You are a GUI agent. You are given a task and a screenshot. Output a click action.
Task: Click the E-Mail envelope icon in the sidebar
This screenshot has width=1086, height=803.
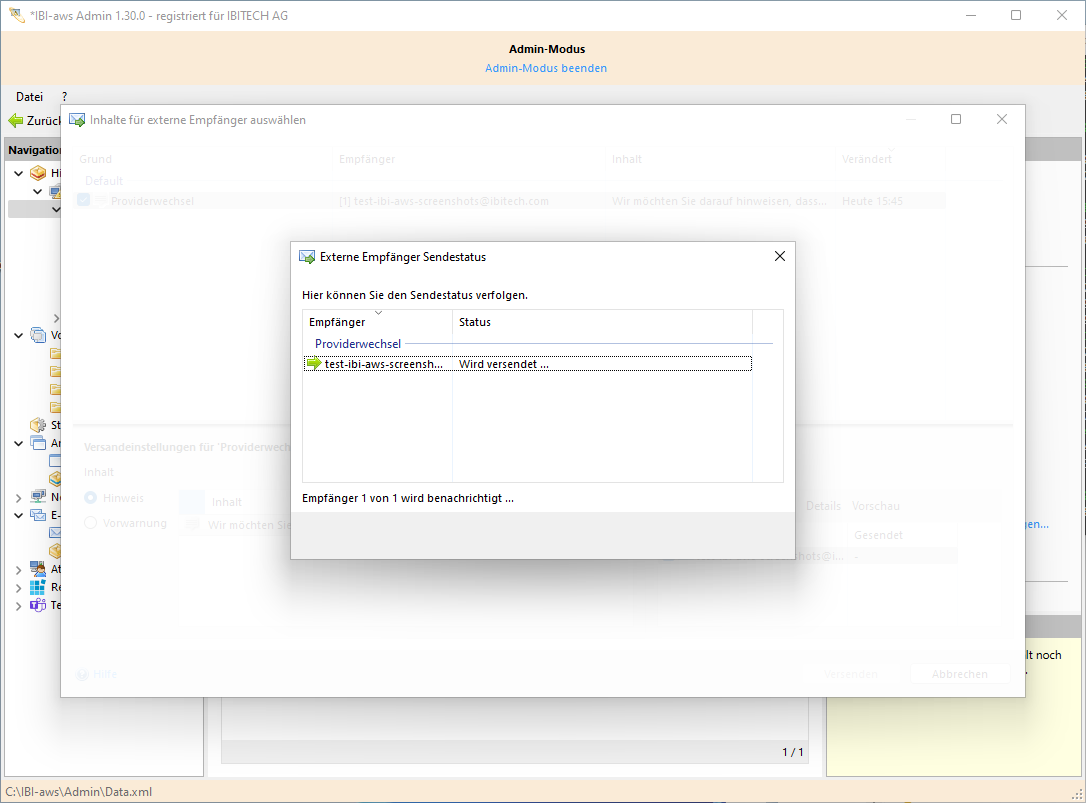click(36, 514)
